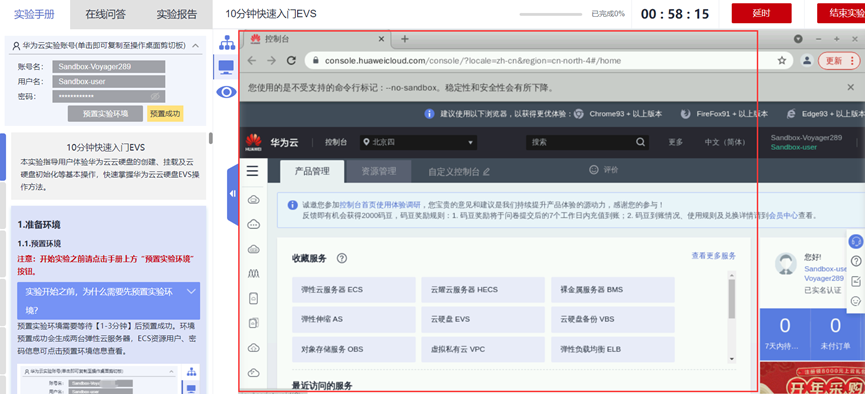Click the Huawei Cloud logo
This screenshot has height=394, width=865.
point(254,142)
